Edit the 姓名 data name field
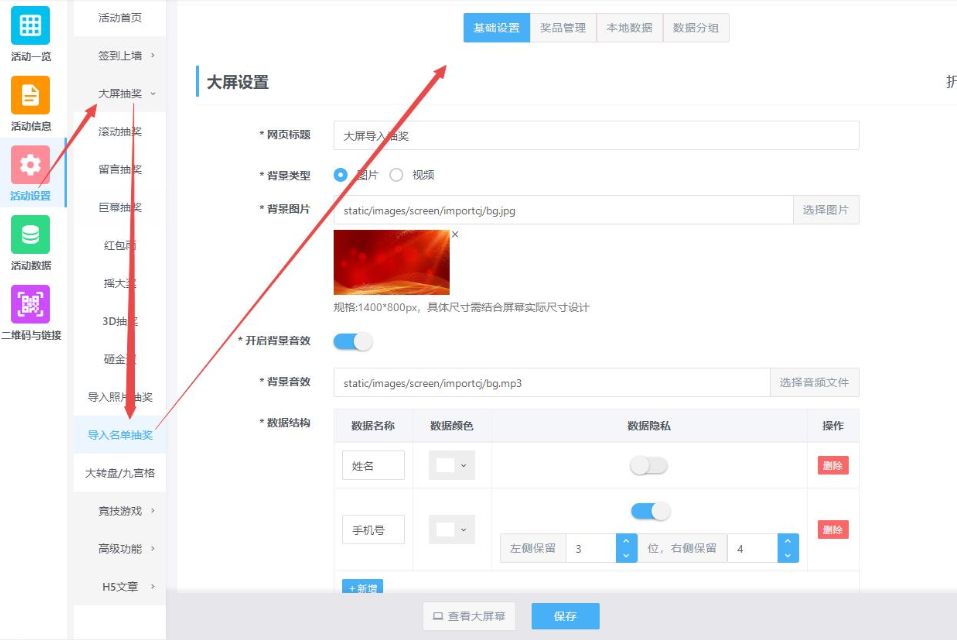Image resolution: width=957 pixels, height=640 pixels. pos(374,466)
